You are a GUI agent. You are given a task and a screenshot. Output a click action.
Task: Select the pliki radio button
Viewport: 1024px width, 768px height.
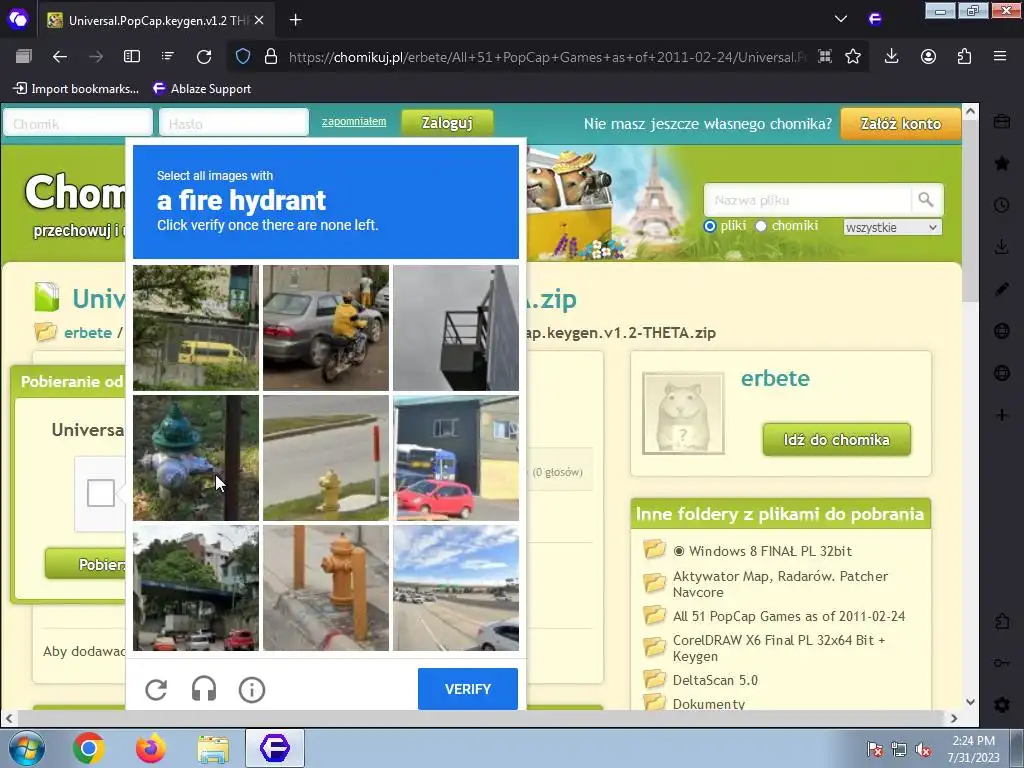tap(710, 226)
